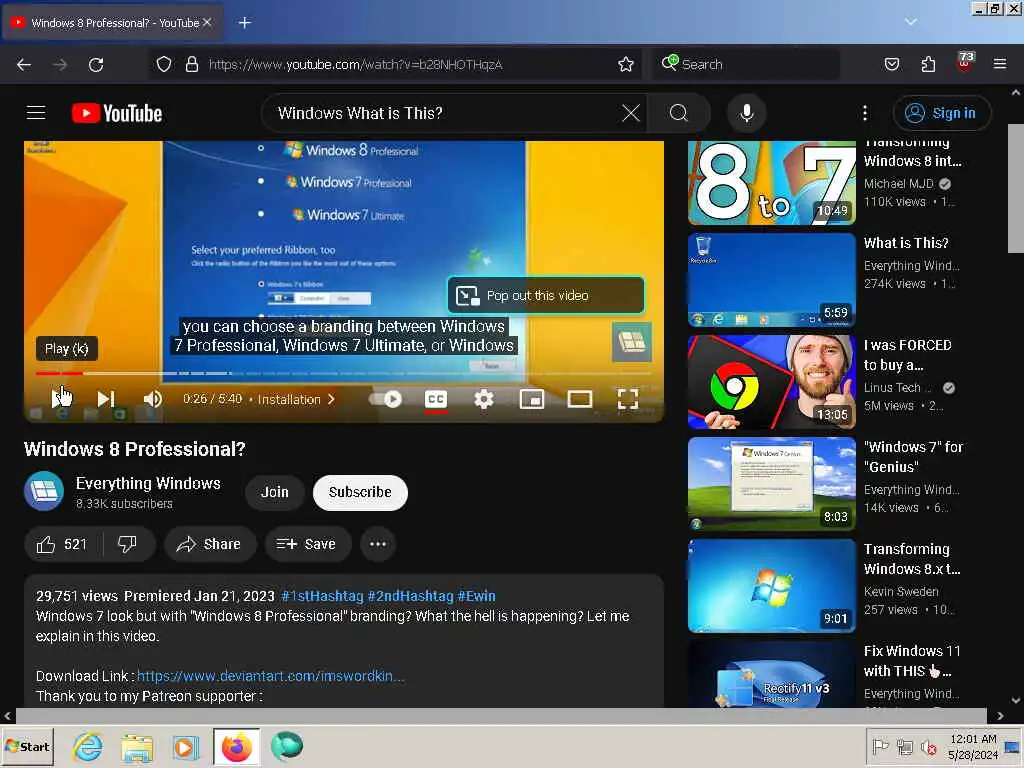View site security via the padlock icon
Viewport: 1024px width, 768px height.
[x=191, y=64]
